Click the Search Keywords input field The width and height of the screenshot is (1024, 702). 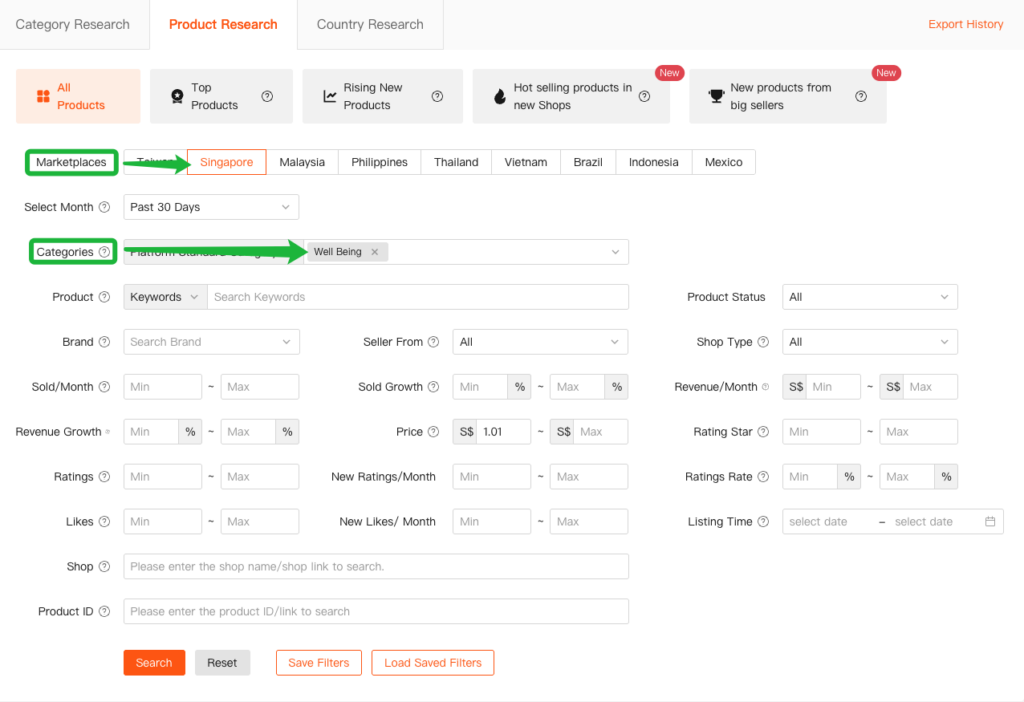[x=417, y=297]
